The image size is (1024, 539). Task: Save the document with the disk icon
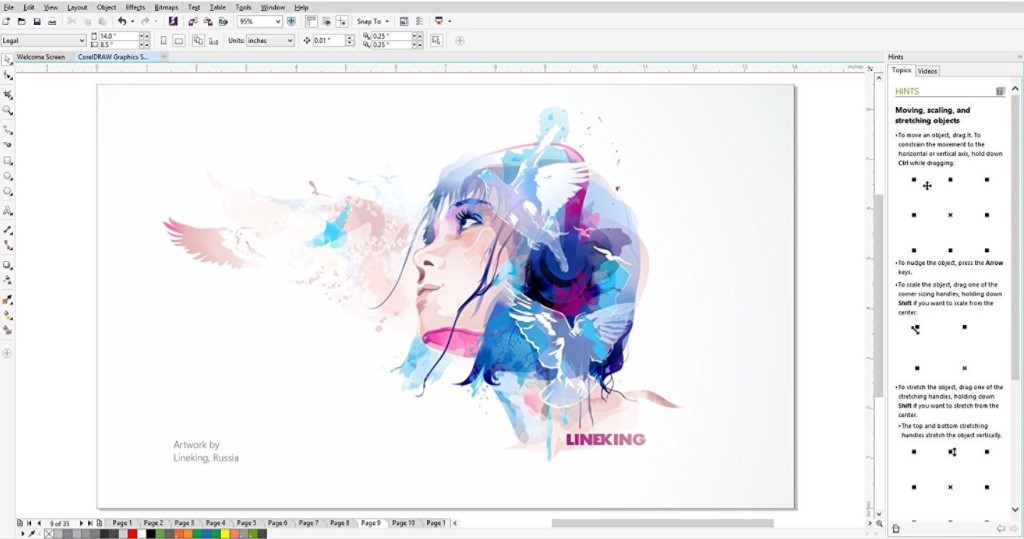[37, 22]
